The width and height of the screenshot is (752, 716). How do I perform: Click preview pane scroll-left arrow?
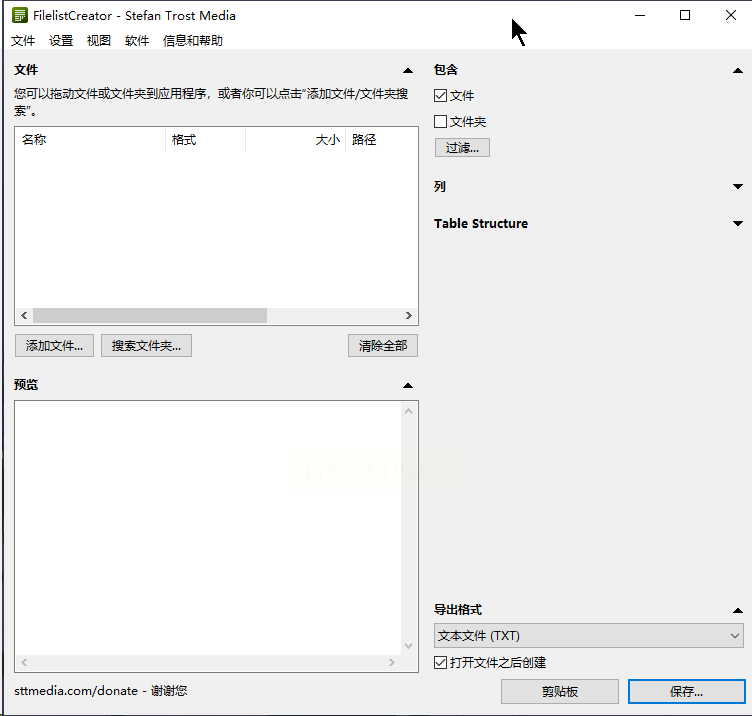24,662
